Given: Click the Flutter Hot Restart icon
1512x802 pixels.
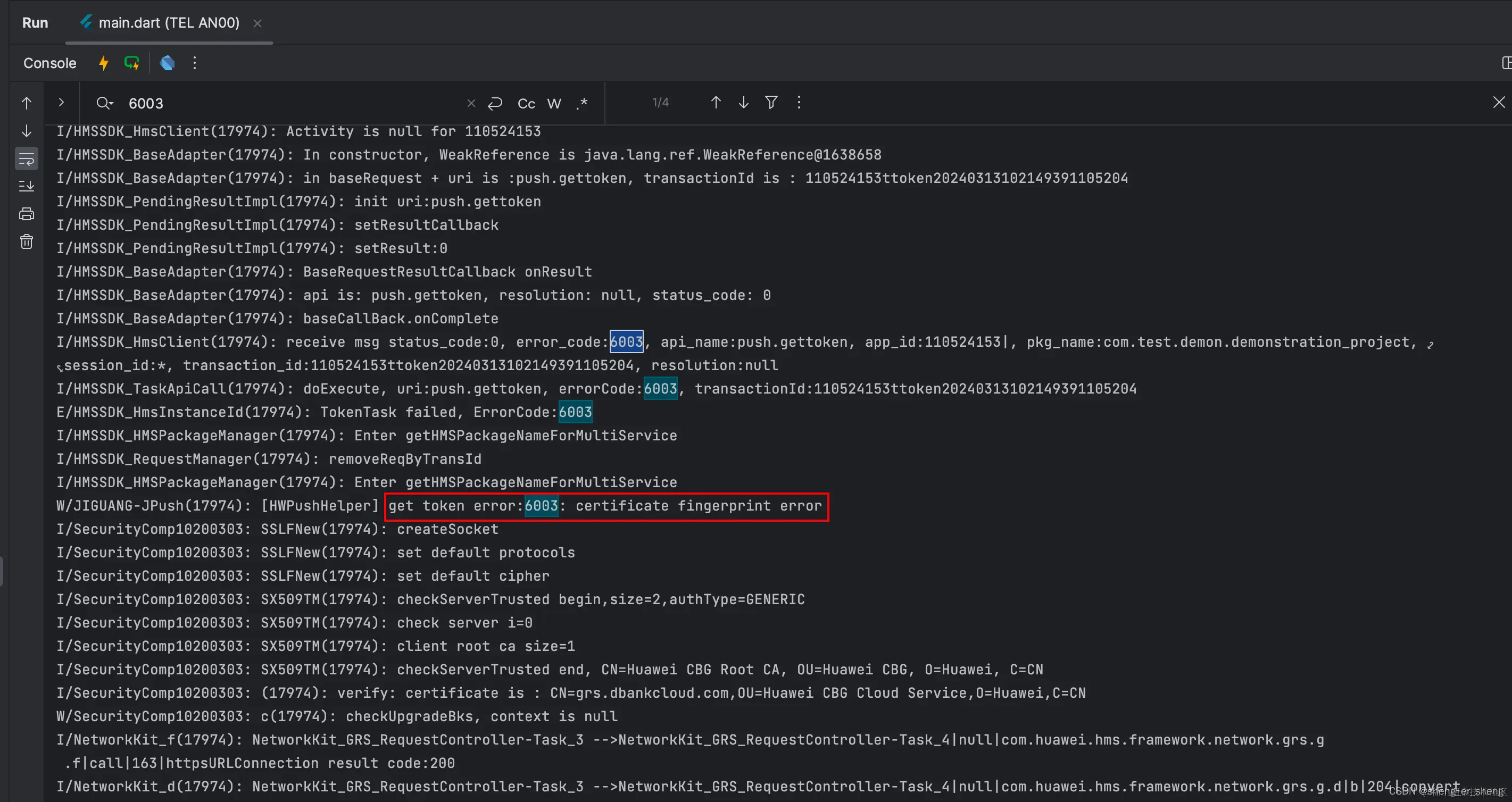Looking at the screenshot, I should point(132,63).
